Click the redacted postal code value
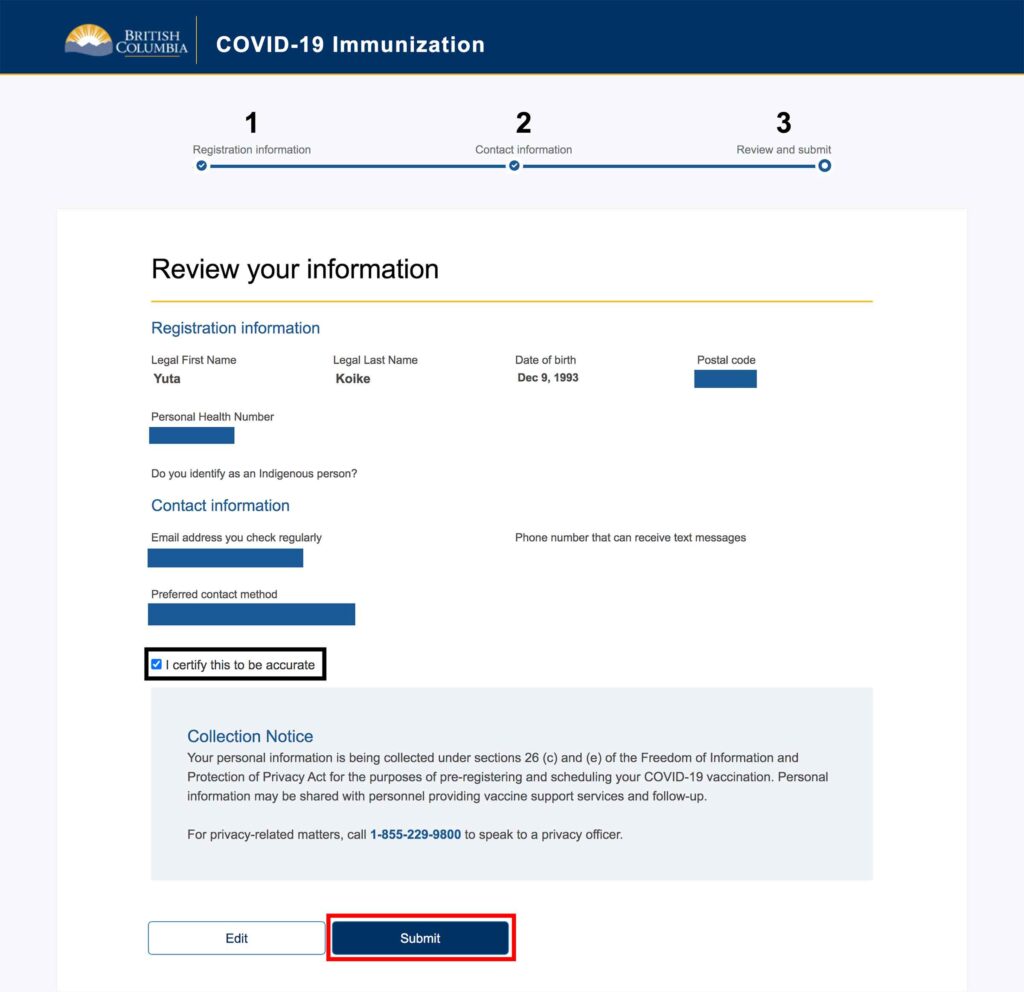The width and height of the screenshot is (1024, 992). coord(725,379)
